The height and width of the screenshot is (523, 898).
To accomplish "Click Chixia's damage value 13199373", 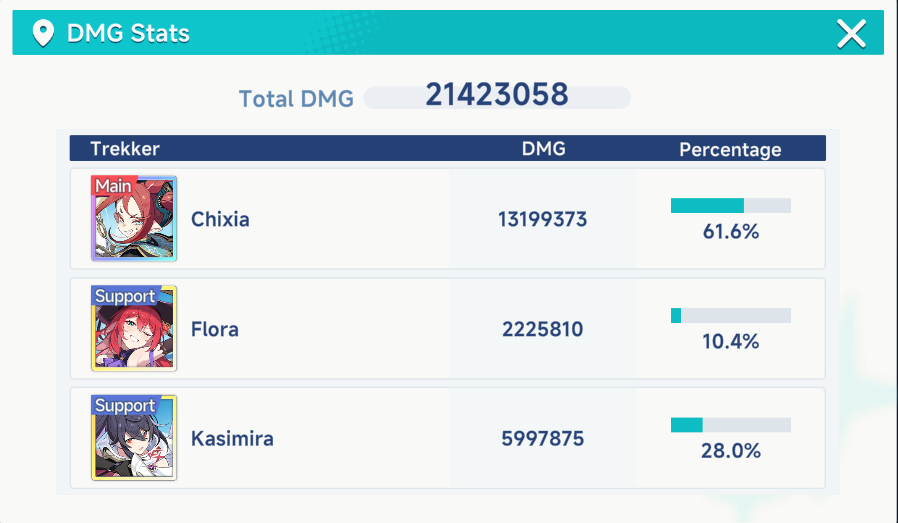I will [x=542, y=219].
